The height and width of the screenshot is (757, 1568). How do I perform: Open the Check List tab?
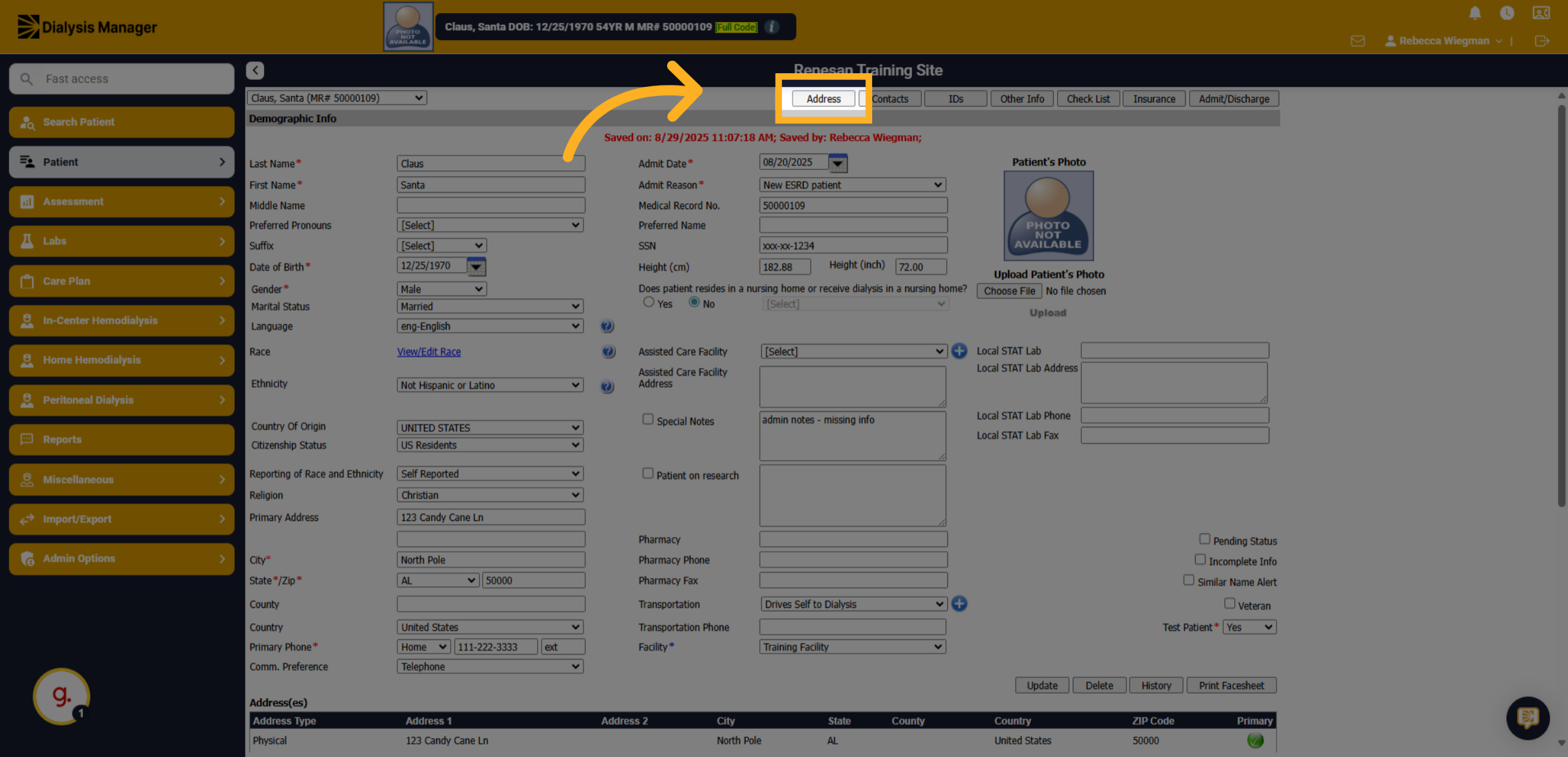coord(1088,99)
